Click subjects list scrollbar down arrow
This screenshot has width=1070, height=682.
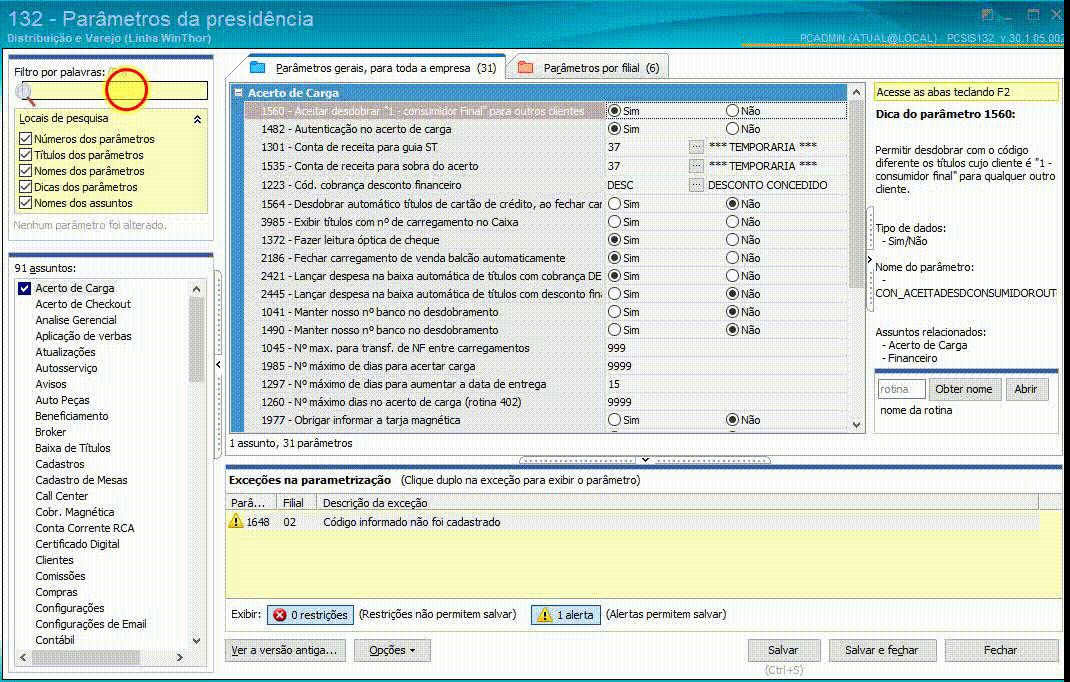(197, 640)
